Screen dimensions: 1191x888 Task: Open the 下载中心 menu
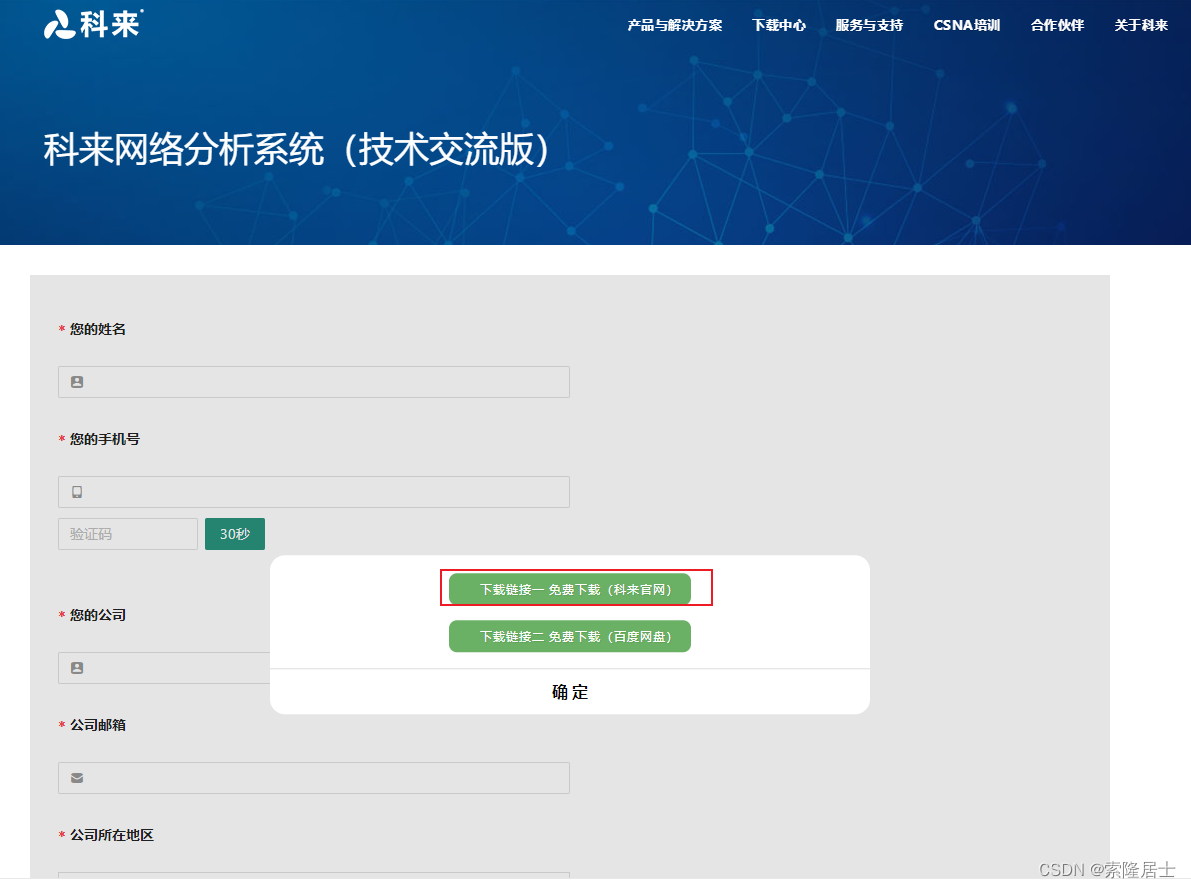779,25
